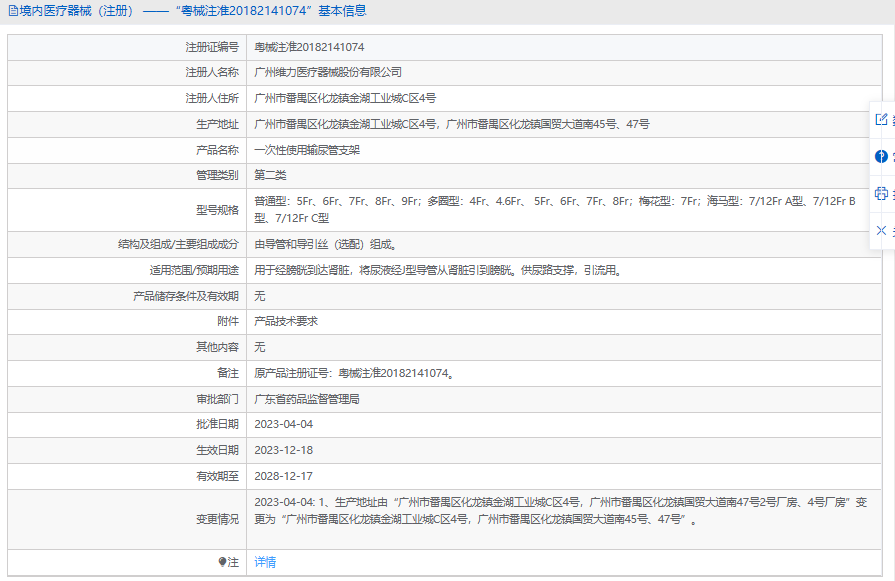Click the production address value with 国贸大道南45号、47号
The height and width of the screenshot is (581, 895).
click(x=451, y=124)
